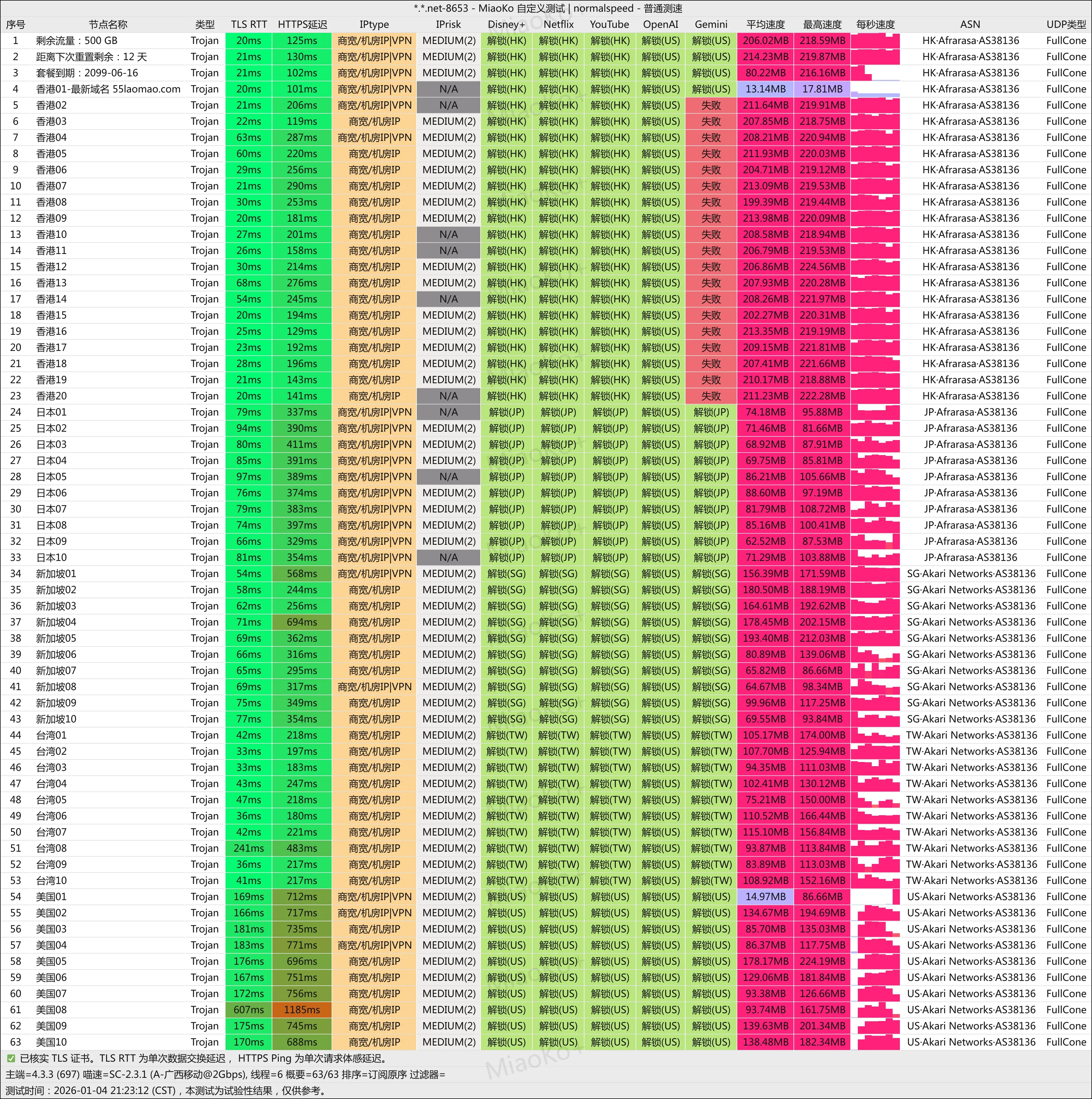Click the green TLS certificate verified checkmark

11,1059
